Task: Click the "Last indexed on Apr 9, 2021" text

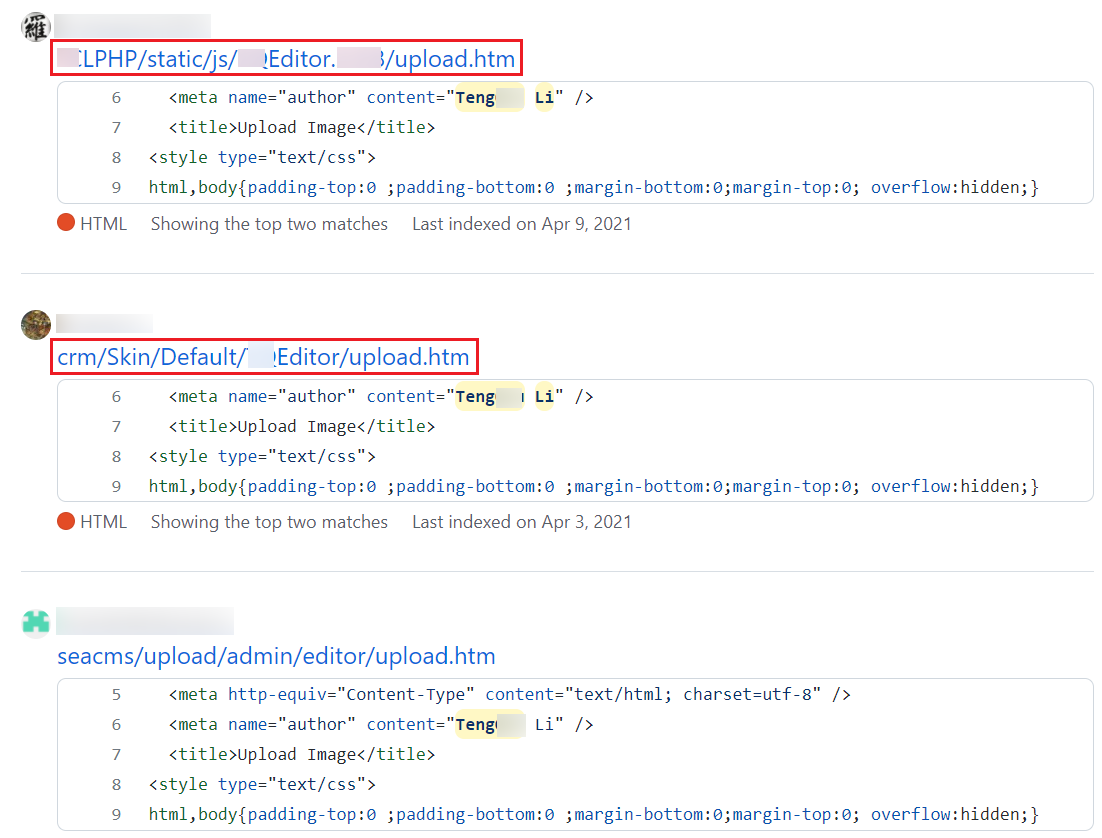Action: point(521,224)
